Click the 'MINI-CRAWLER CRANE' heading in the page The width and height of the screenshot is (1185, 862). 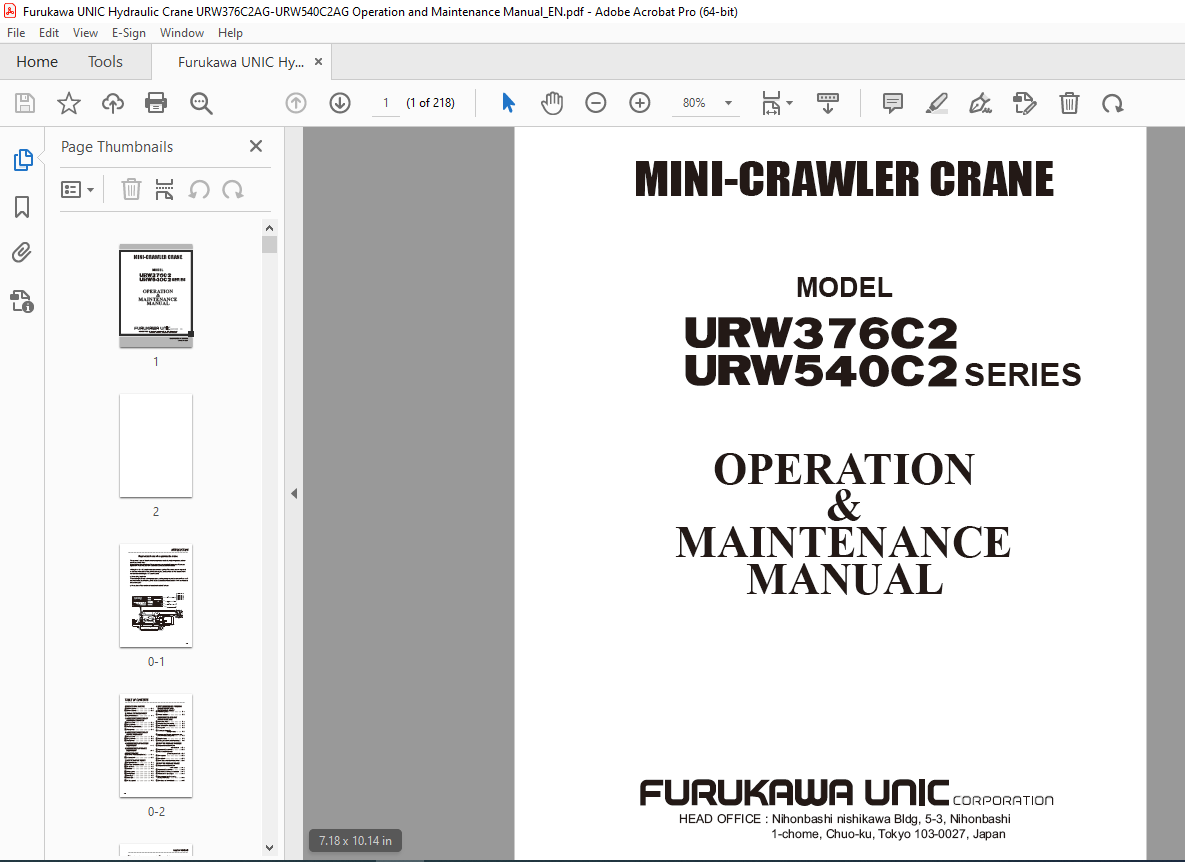click(844, 179)
